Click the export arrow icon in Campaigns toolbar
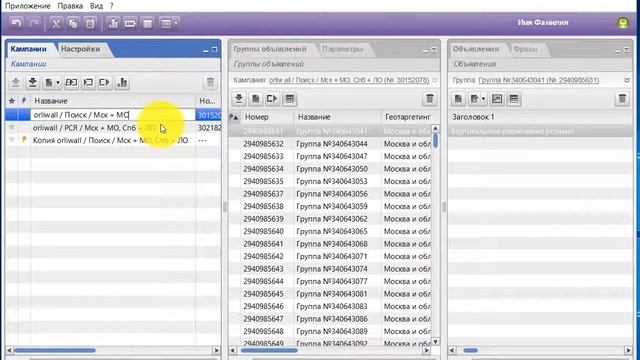The width and height of the screenshot is (640, 360). click(104, 82)
